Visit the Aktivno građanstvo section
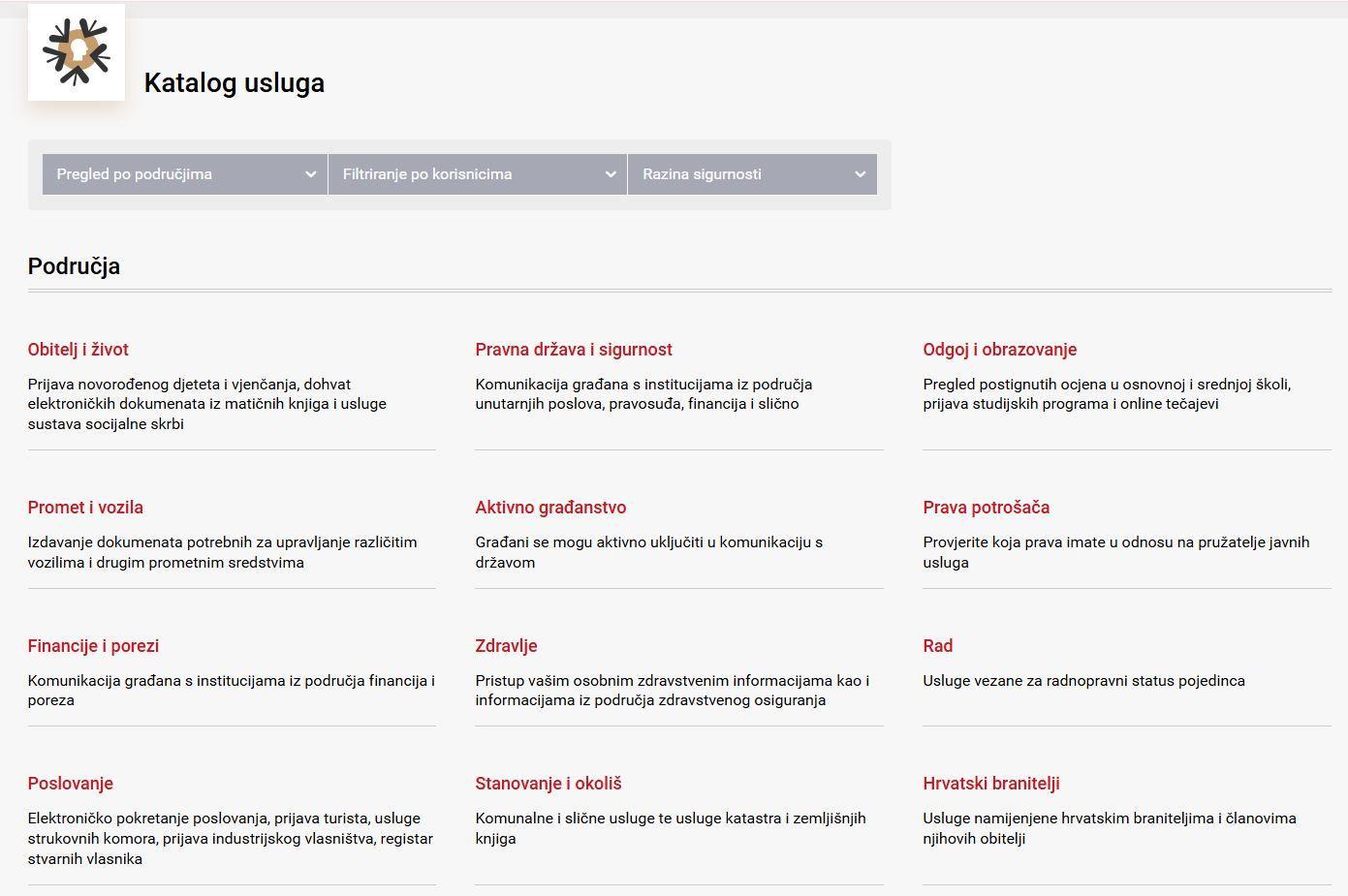The height and width of the screenshot is (896, 1348). tap(550, 508)
